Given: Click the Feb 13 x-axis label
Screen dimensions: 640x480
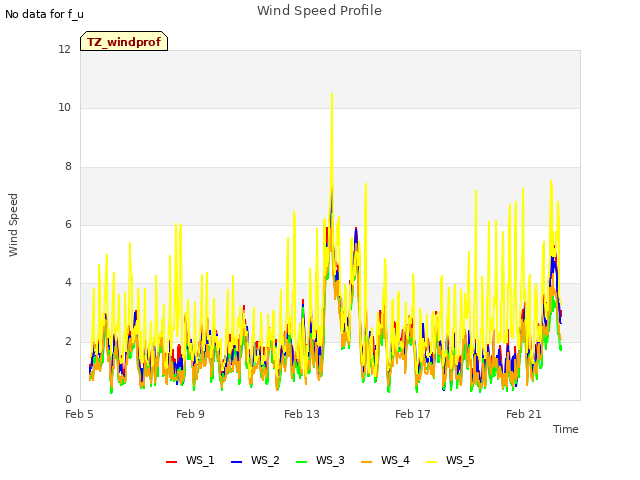Looking at the screenshot, I should (x=302, y=414).
